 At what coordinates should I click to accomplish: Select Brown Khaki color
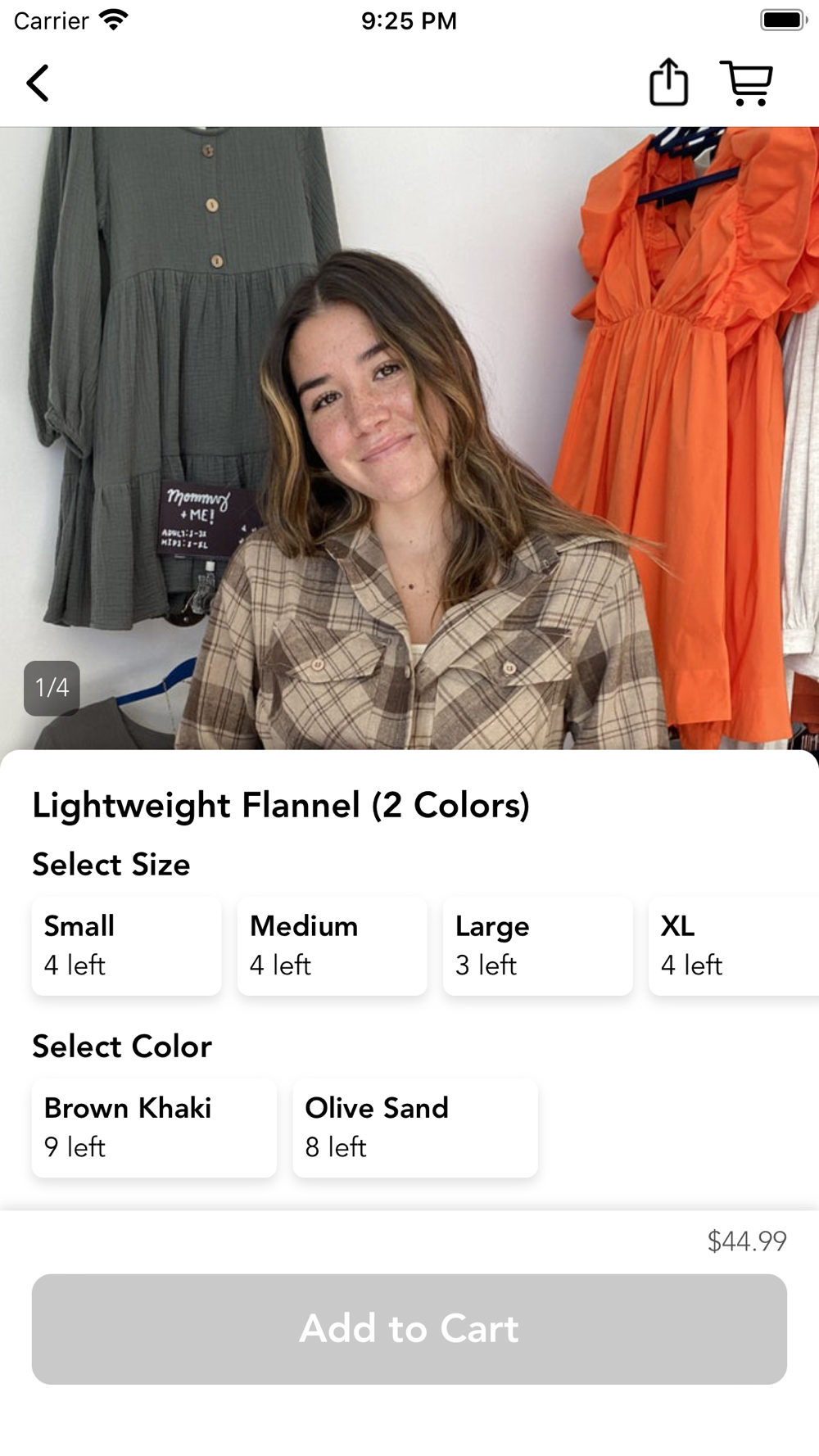[x=154, y=1128]
